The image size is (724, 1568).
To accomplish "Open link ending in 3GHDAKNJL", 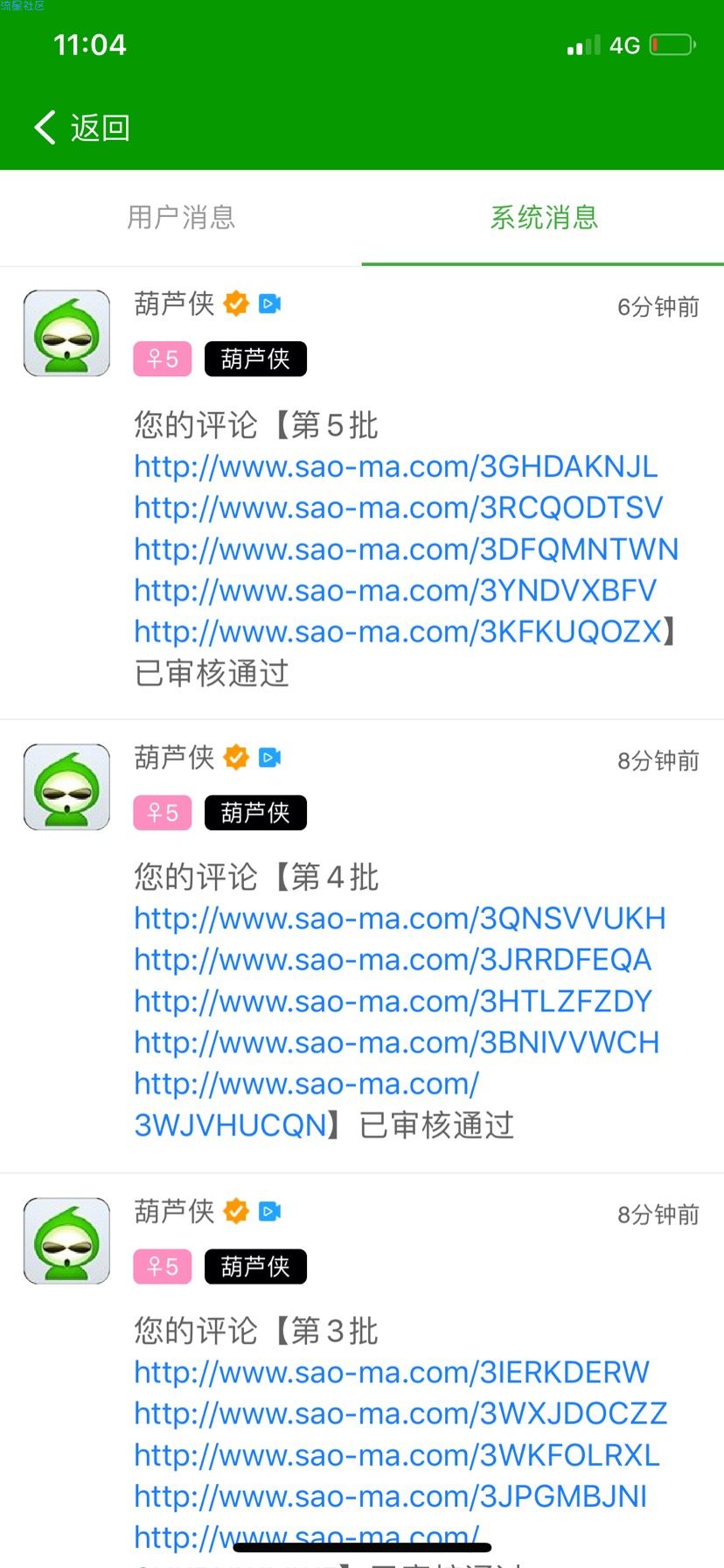I will point(396,466).
